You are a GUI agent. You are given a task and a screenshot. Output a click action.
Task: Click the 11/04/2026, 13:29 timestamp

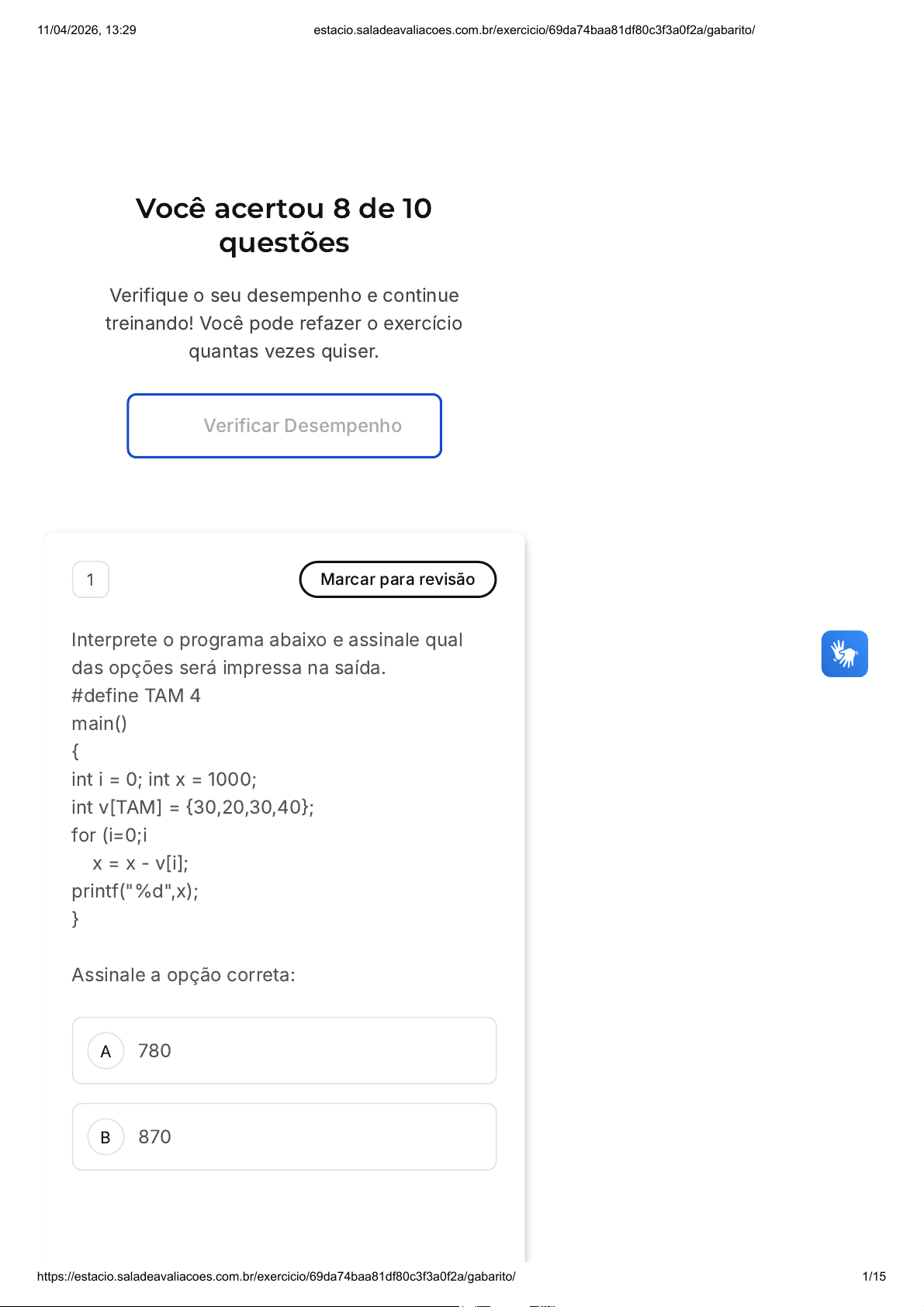87,30
